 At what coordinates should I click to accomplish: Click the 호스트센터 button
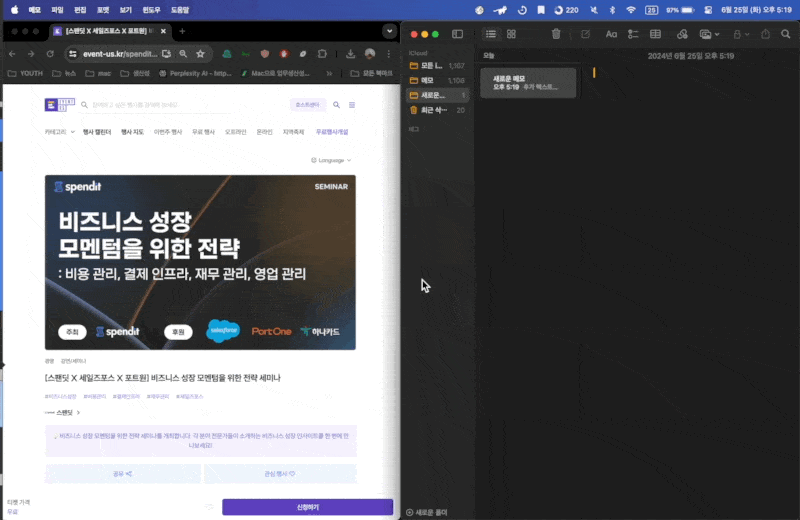point(307,104)
